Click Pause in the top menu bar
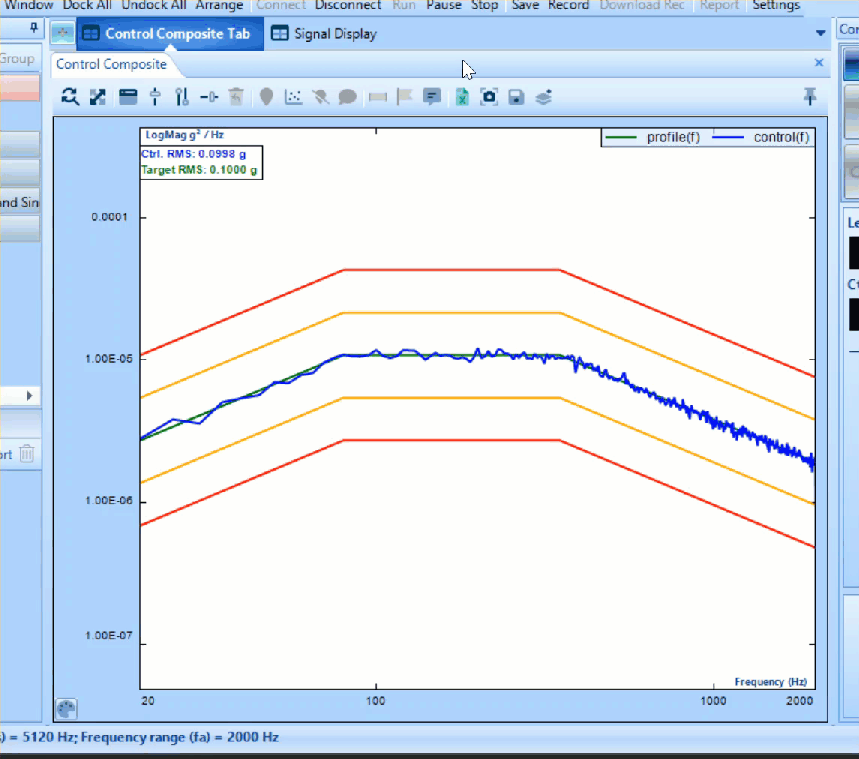The width and height of the screenshot is (859, 759). coord(444,5)
